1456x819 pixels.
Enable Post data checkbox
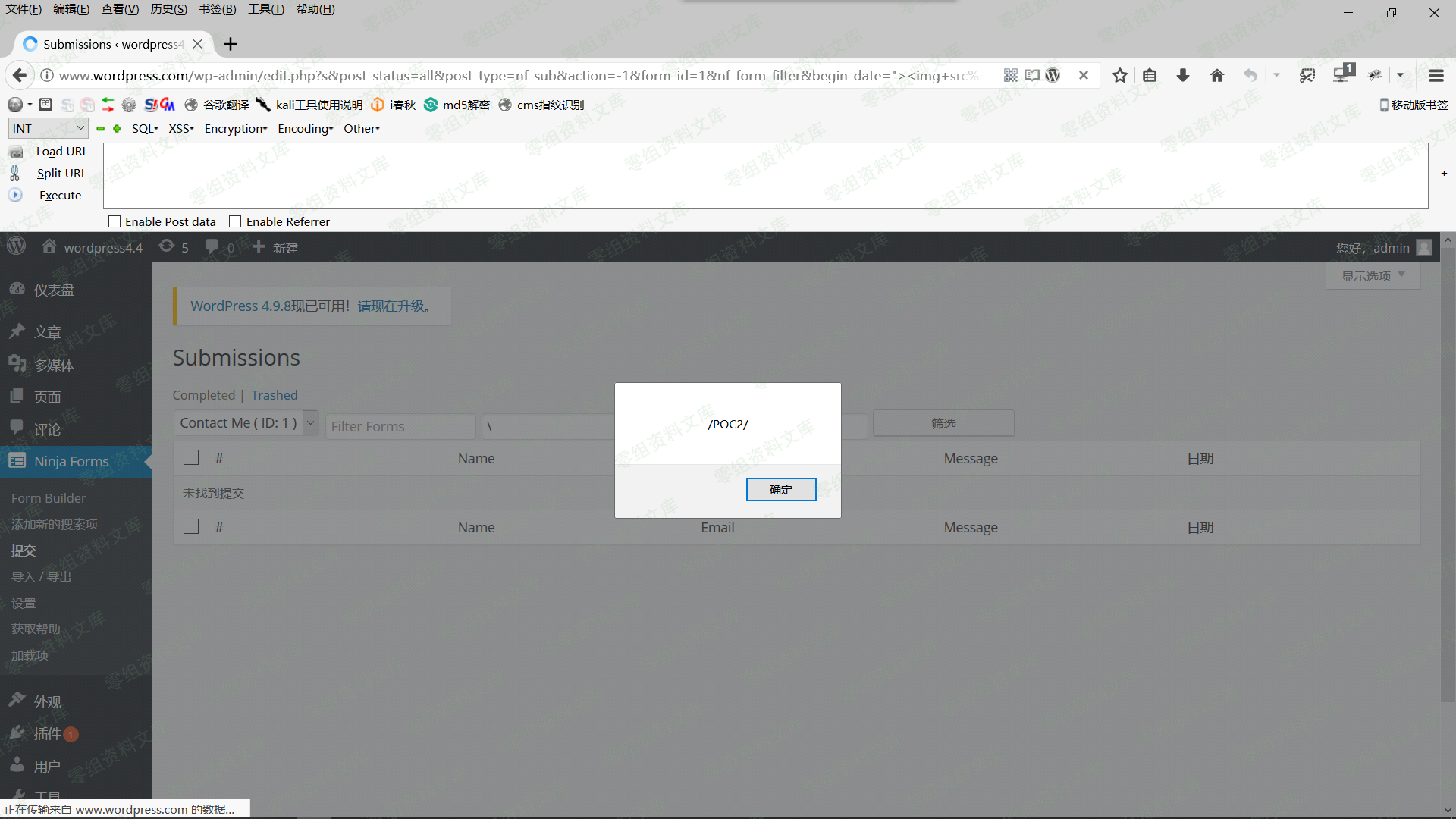pyautogui.click(x=115, y=221)
